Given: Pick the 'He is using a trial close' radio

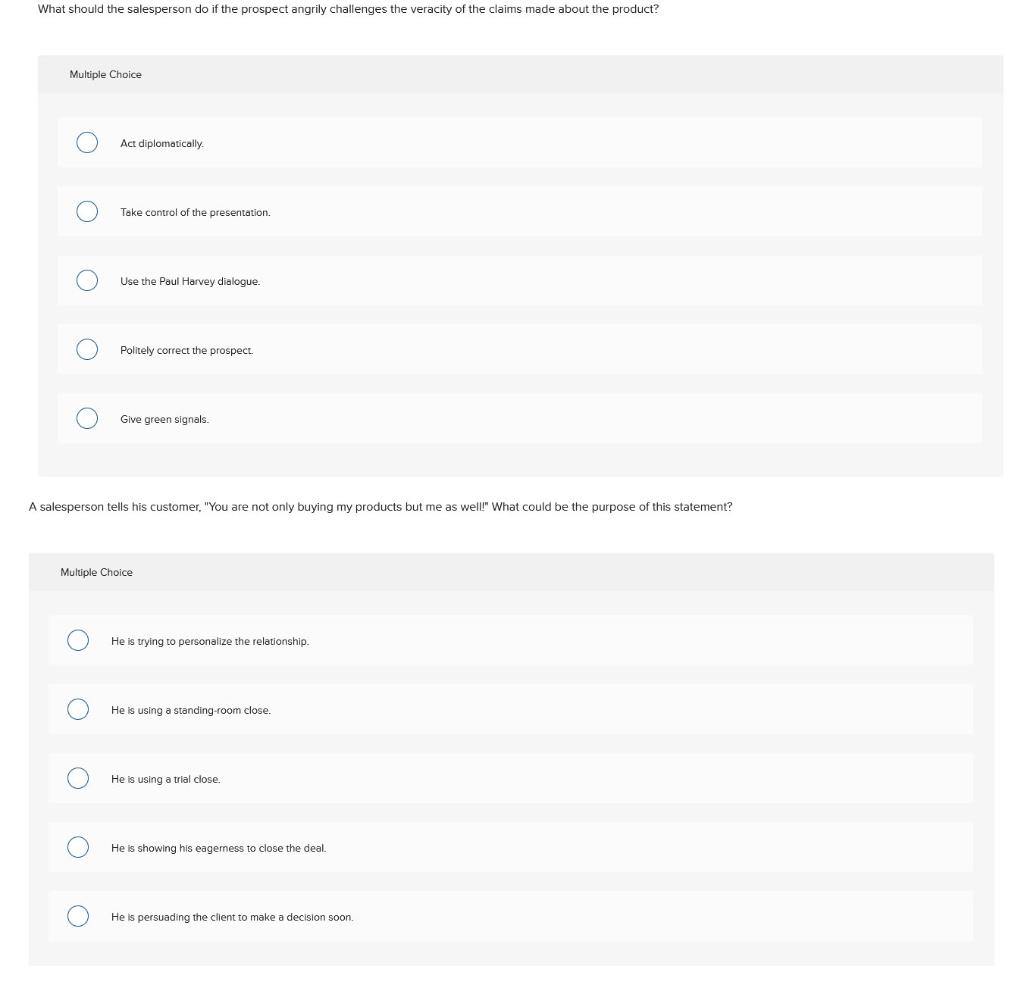Looking at the screenshot, I should [78, 779].
